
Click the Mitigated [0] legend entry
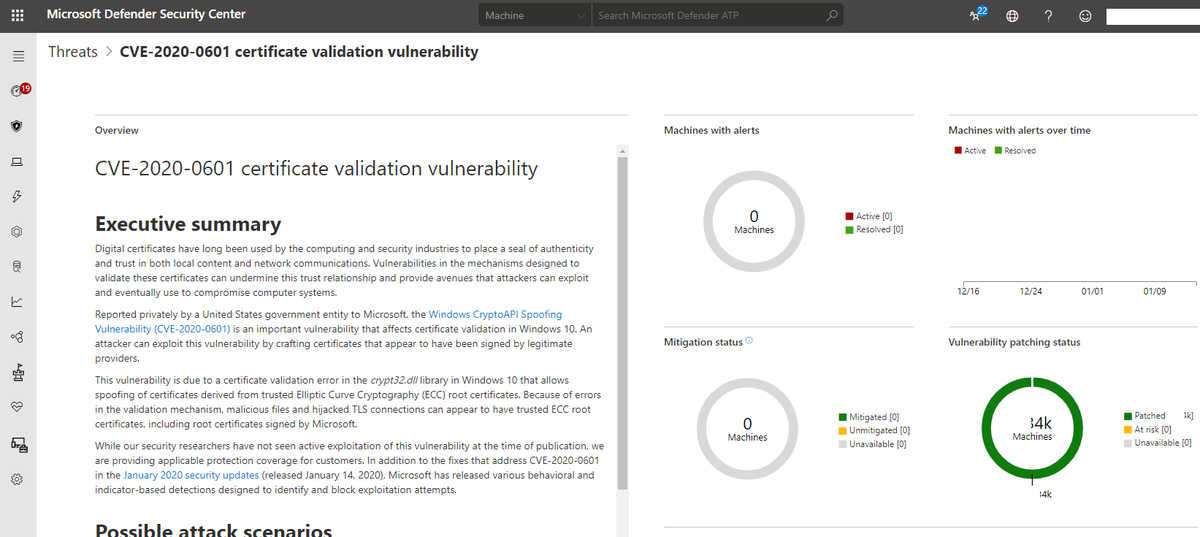click(x=868, y=417)
